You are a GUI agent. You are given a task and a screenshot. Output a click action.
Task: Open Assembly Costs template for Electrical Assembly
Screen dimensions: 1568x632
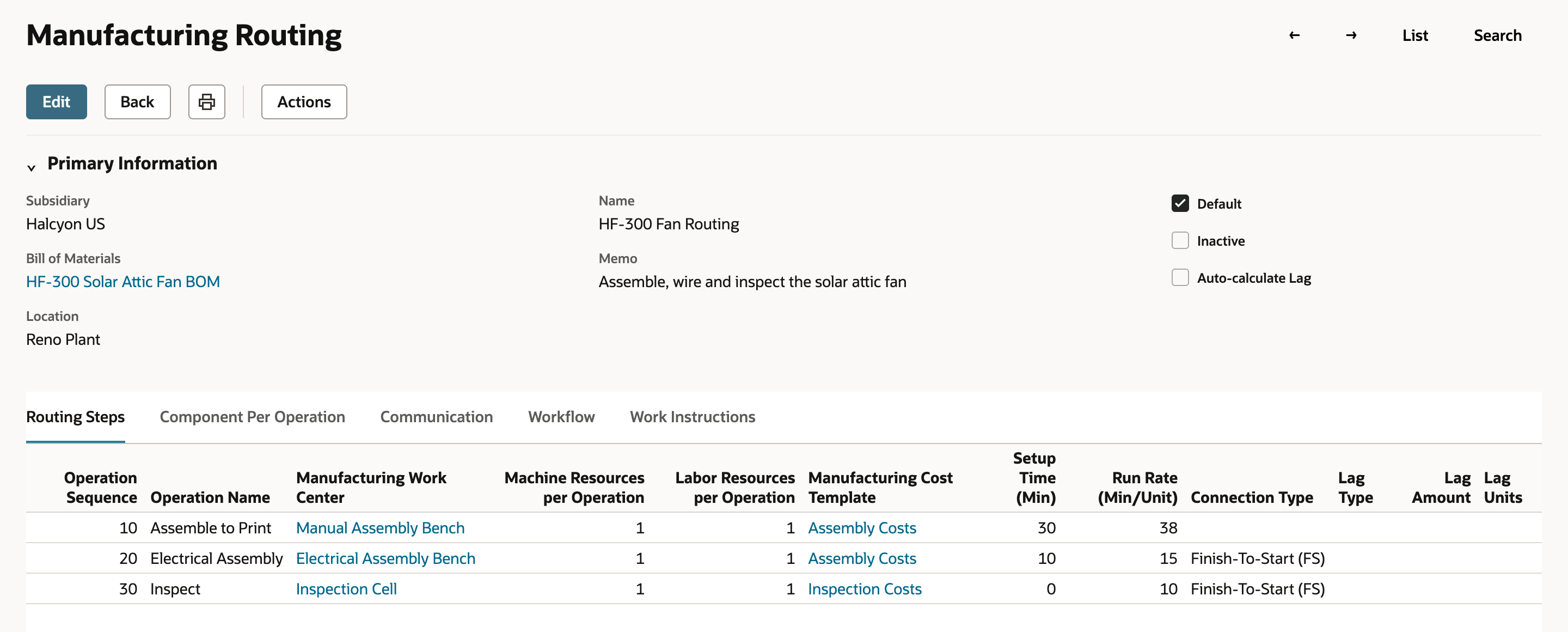pyautogui.click(x=862, y=558)
